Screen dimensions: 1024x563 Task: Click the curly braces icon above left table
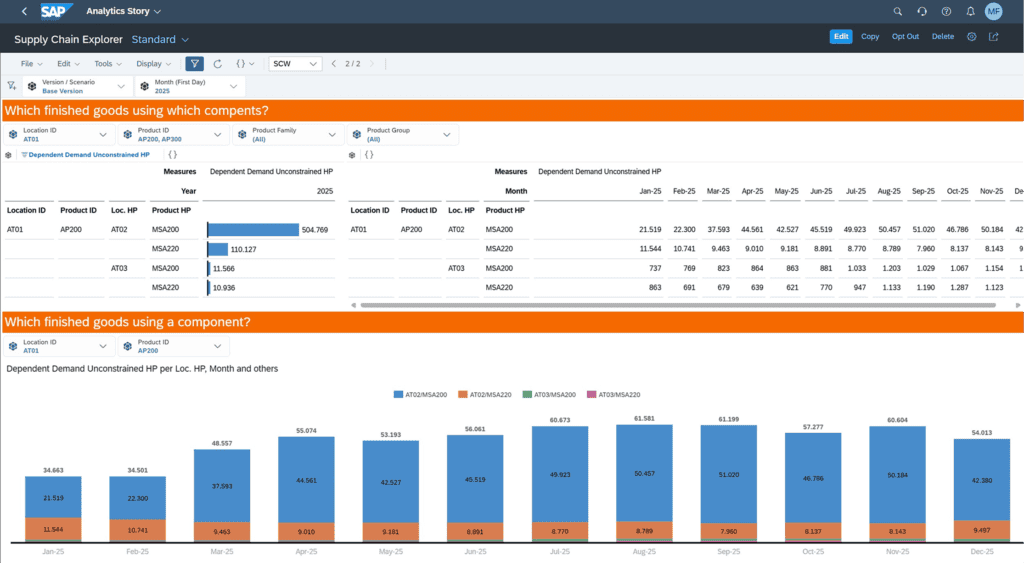coord(172,155)
